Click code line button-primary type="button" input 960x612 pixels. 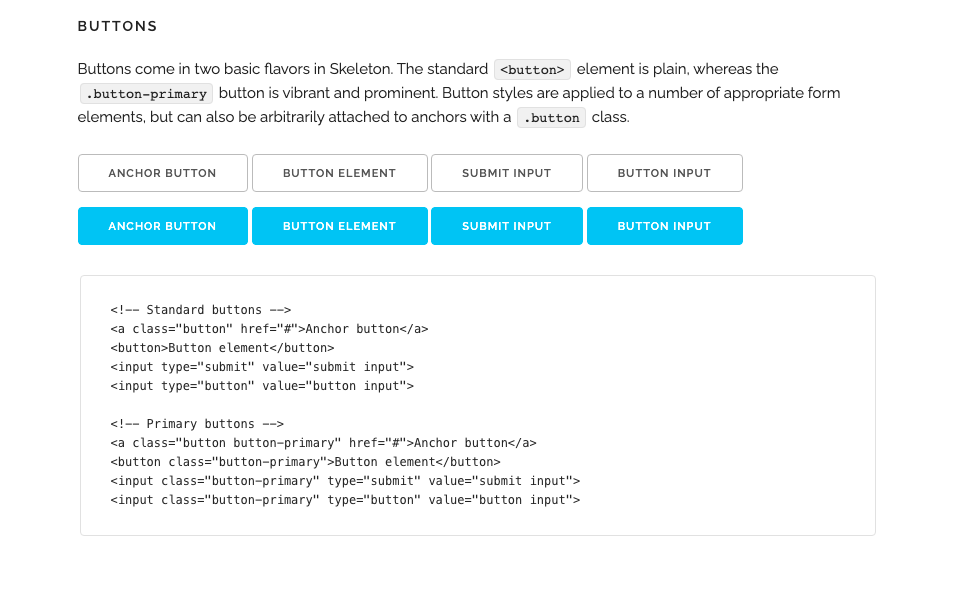(x=345, y=499)
